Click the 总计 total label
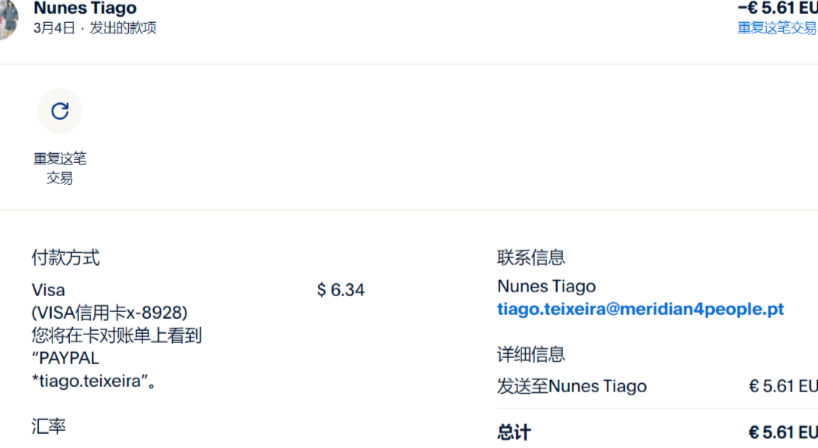Screen dimensions: 818x448 click(514, 432)
